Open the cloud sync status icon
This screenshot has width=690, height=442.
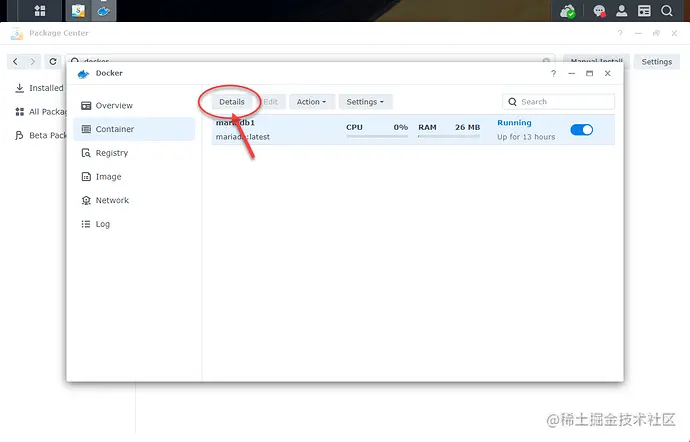pyautogui.click(x=568, y=11)
